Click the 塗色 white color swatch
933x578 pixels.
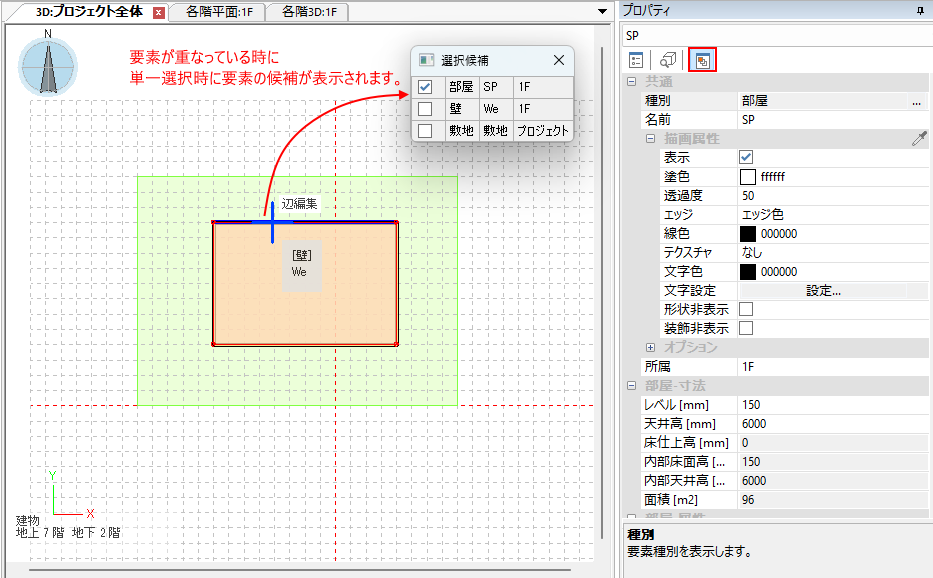tap(747, 176)
